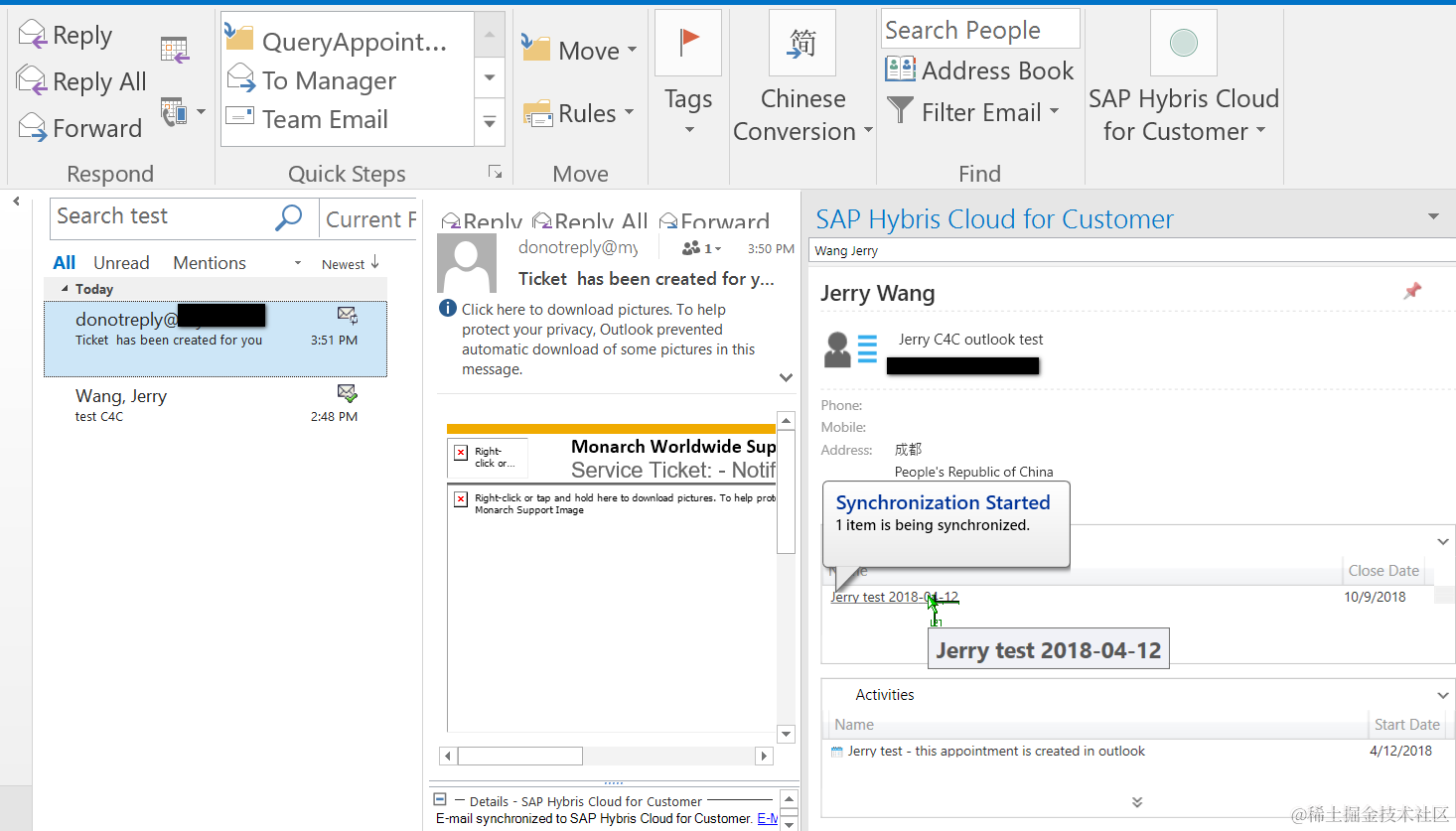Pin the Jerry Wang contact

[x=1412, y=291]
